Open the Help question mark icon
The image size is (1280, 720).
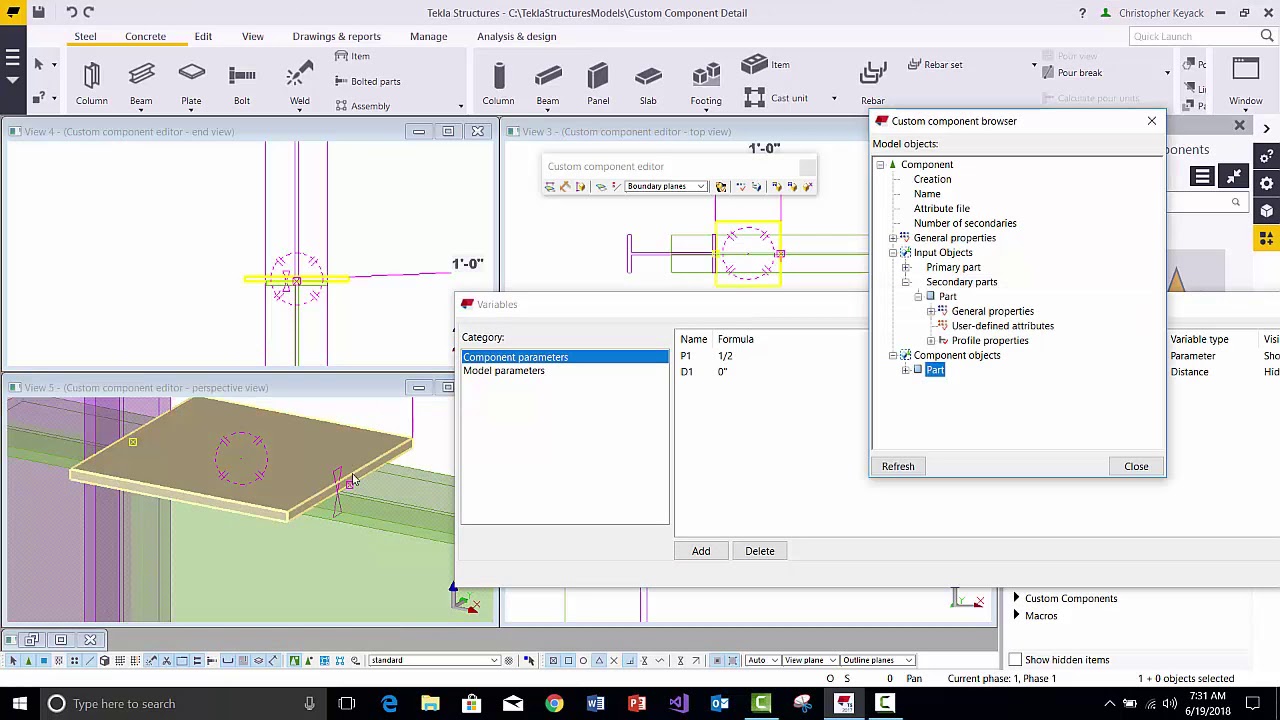click(1082, 13)
